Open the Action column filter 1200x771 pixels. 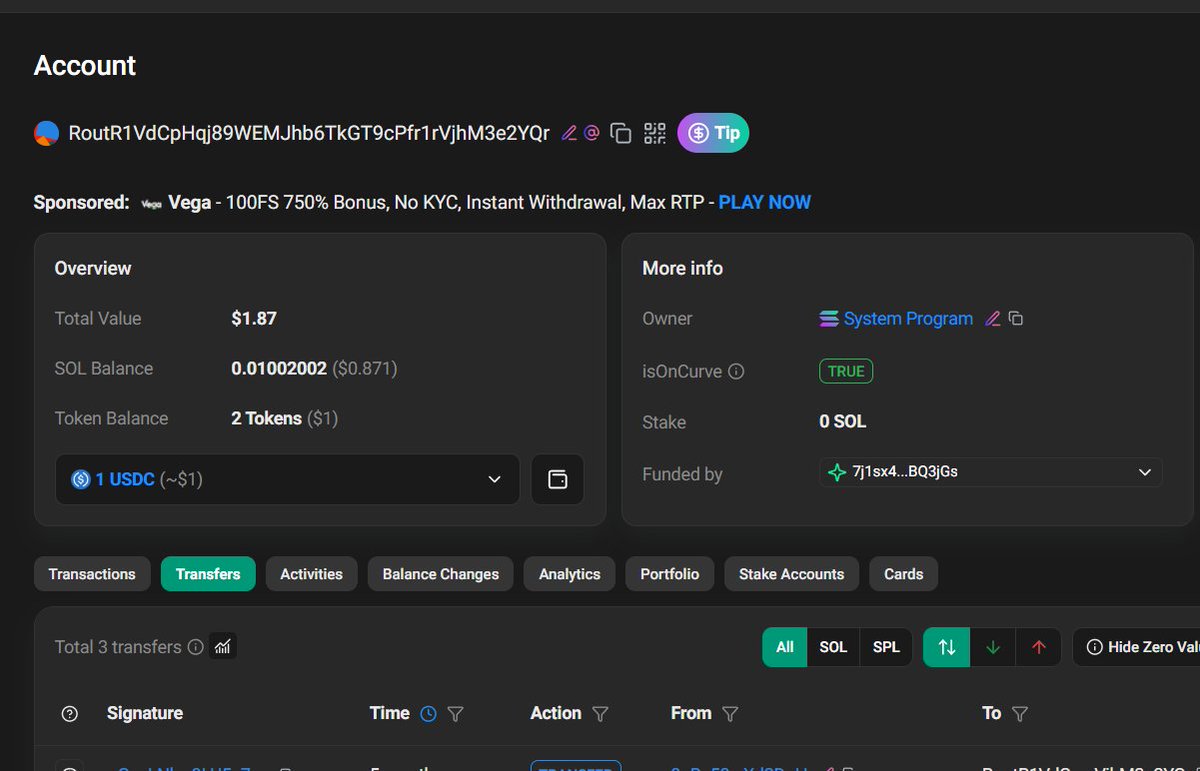point(600,714)
